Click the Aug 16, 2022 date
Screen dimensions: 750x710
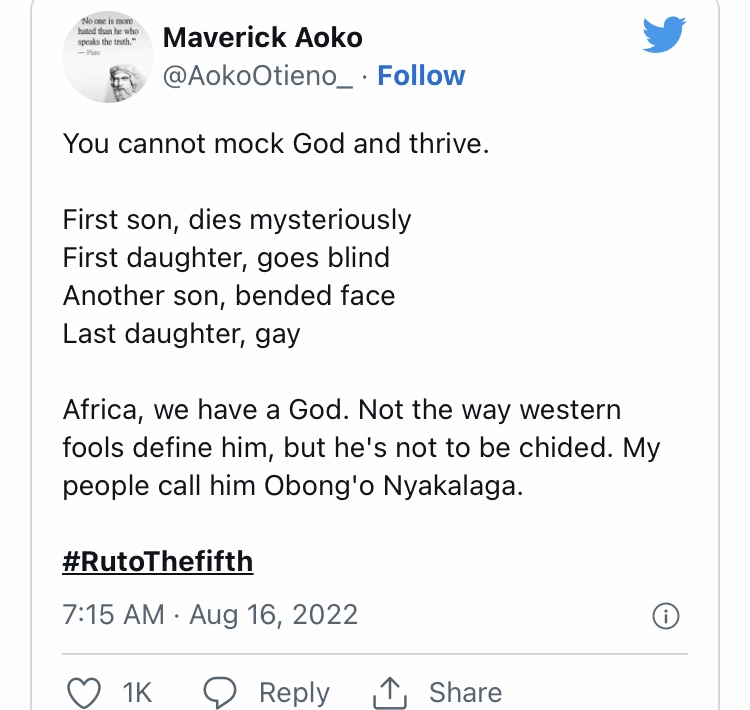point(274,615)
